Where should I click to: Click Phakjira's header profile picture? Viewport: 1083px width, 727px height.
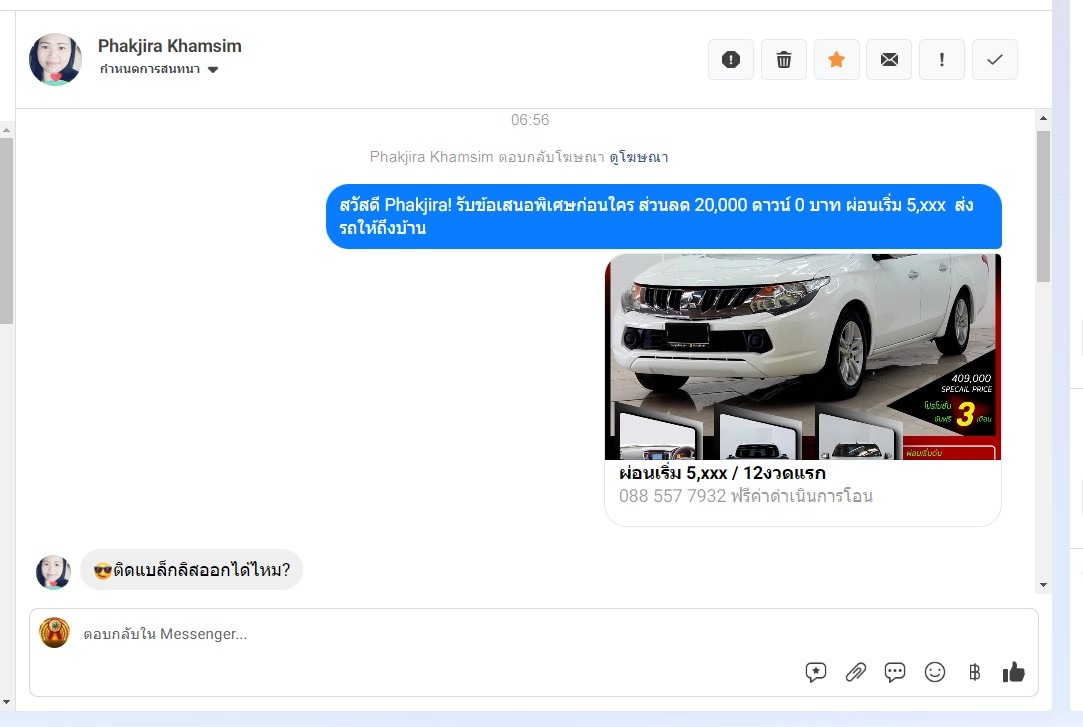coord(55,60)
